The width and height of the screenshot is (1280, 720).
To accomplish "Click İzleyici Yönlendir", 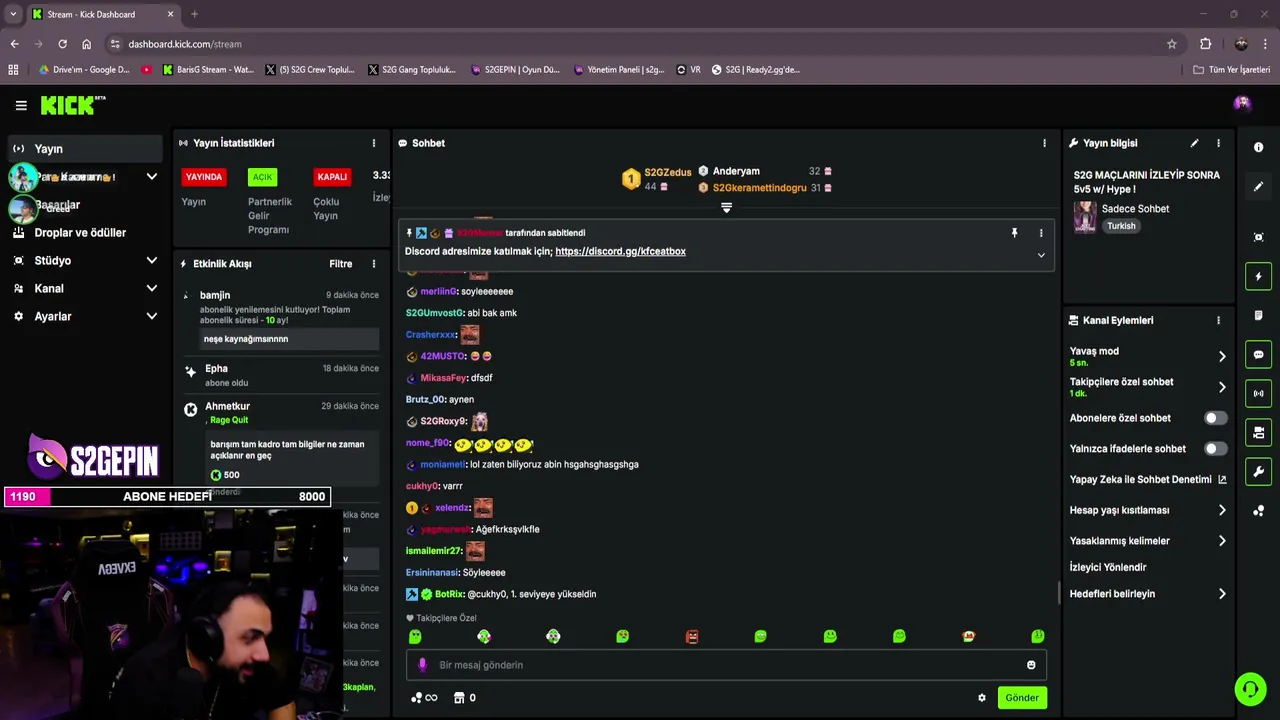I will tap(1108, 567).
